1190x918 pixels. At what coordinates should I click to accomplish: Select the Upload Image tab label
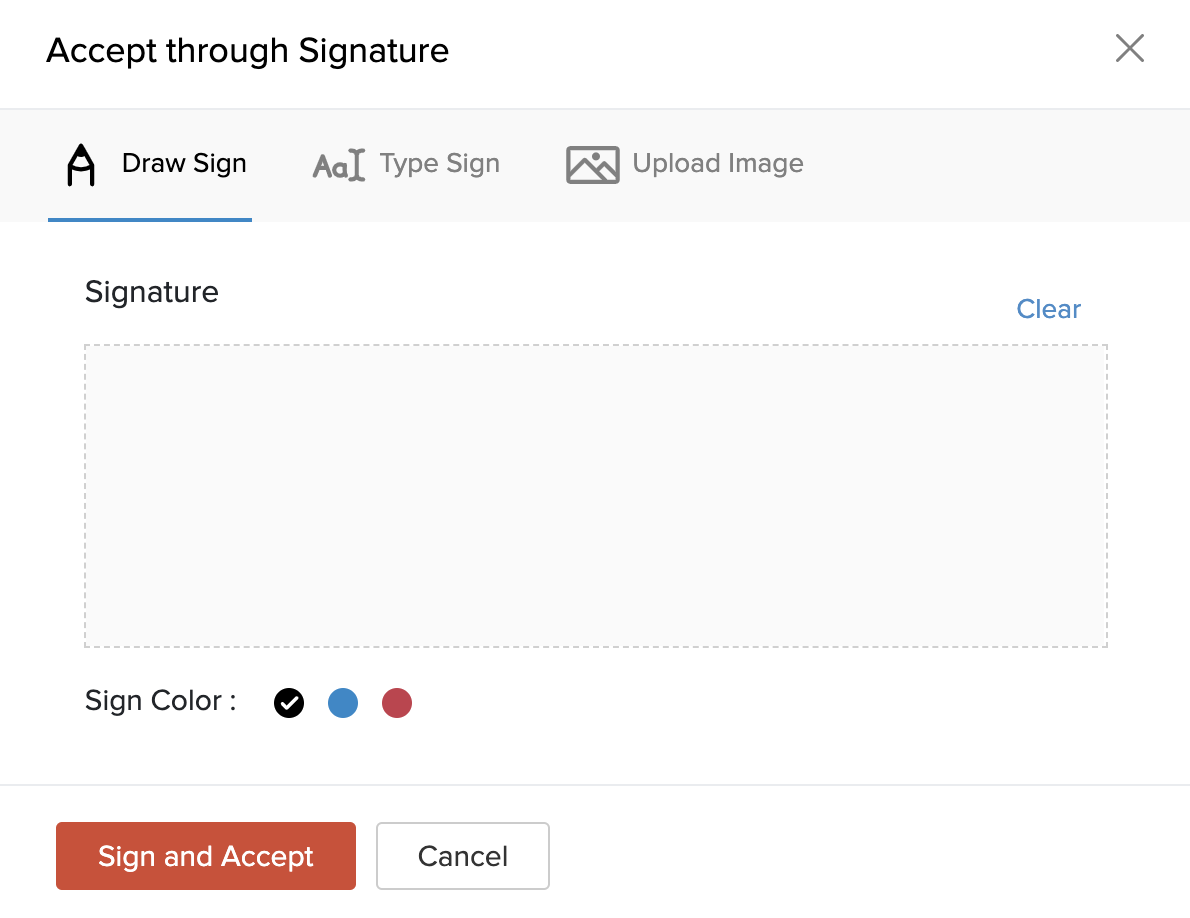pos(718,164)
